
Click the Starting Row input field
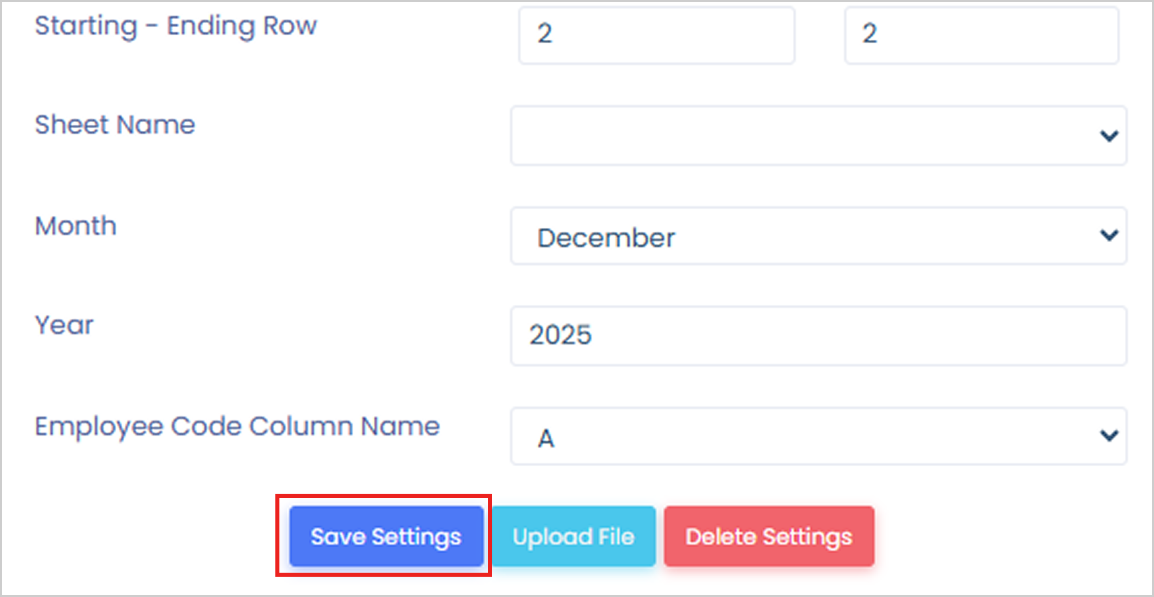click(x=656, y=35)
